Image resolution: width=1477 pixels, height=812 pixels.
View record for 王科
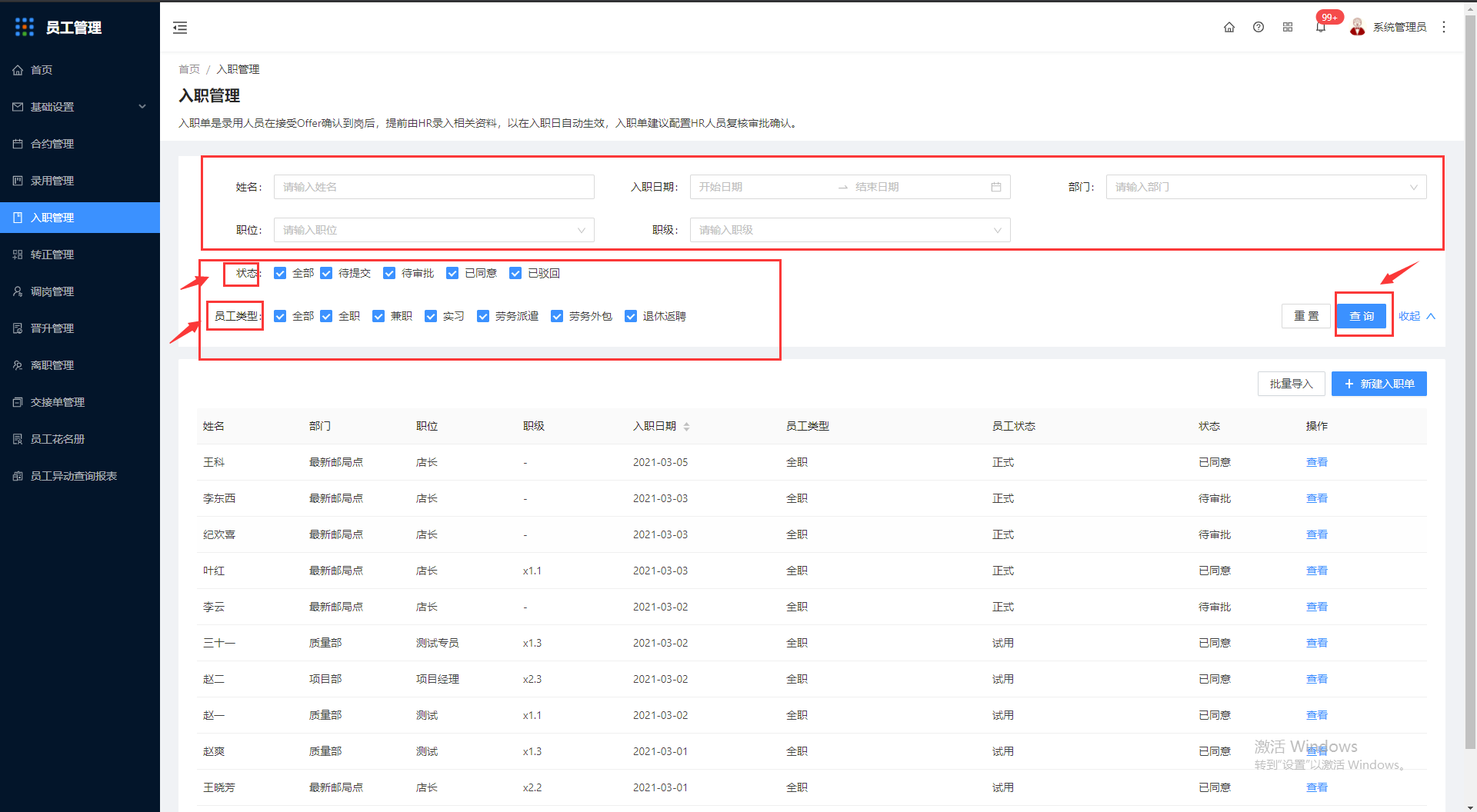1317,462
